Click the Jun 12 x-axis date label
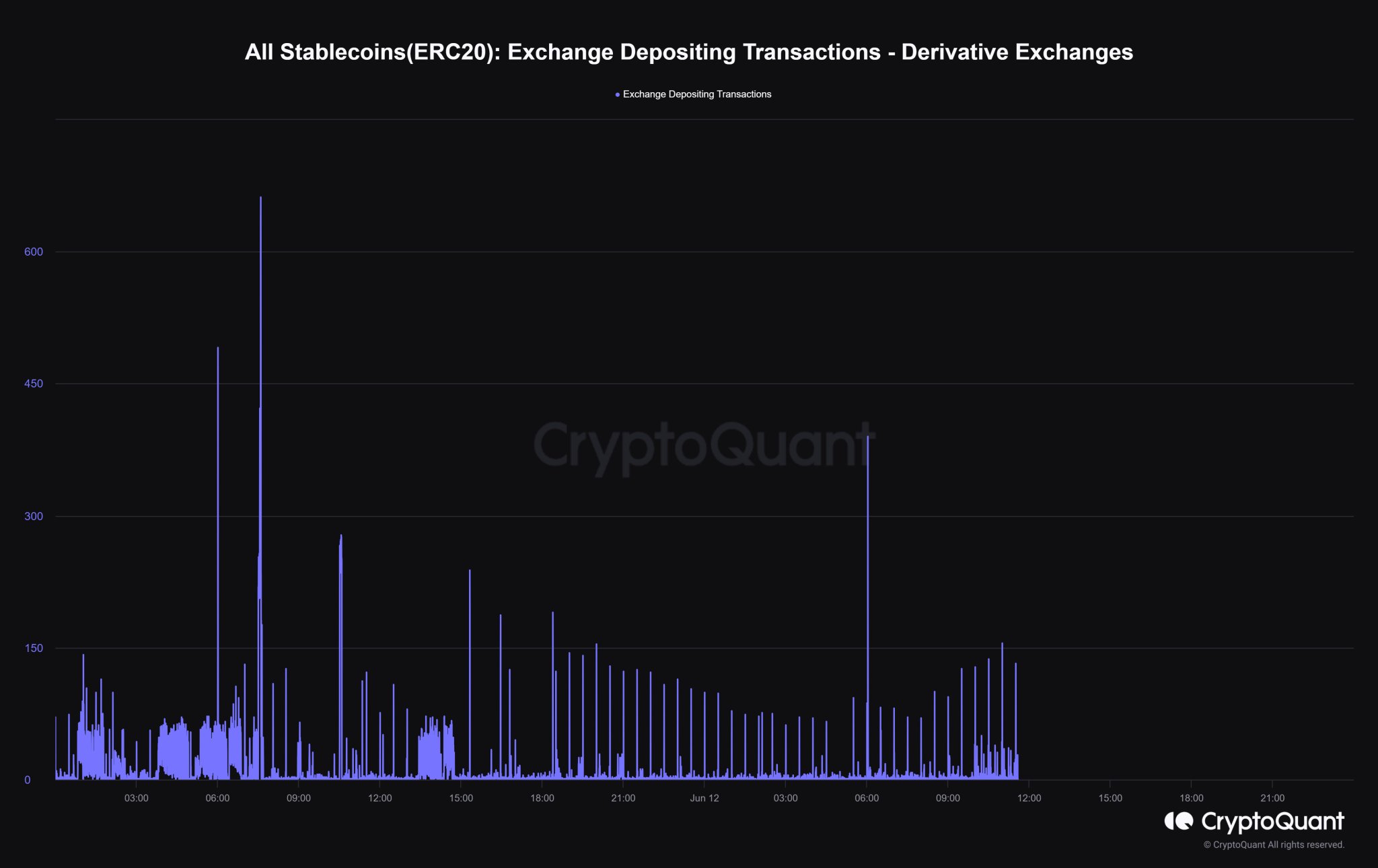 point(704,798)
